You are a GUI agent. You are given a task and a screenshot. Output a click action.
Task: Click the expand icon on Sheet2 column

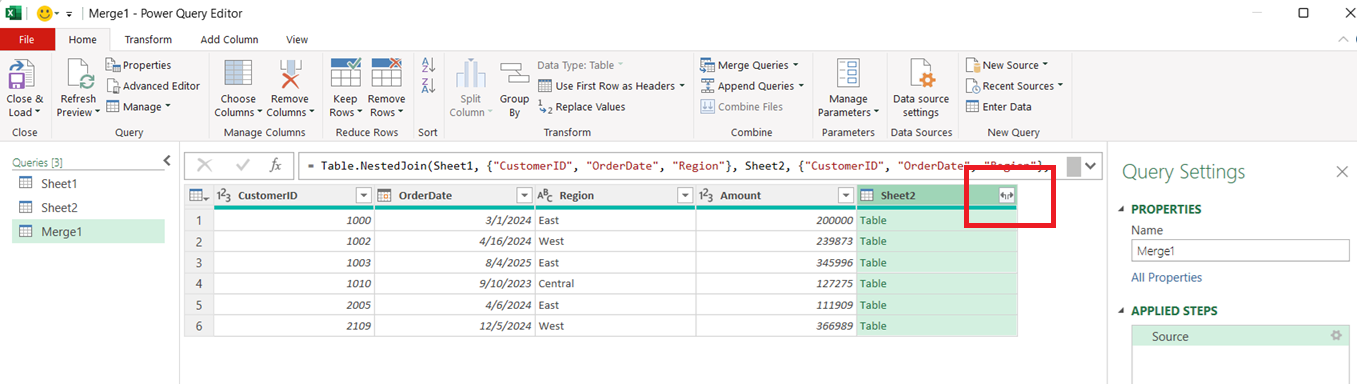(x=1007, y=196)
